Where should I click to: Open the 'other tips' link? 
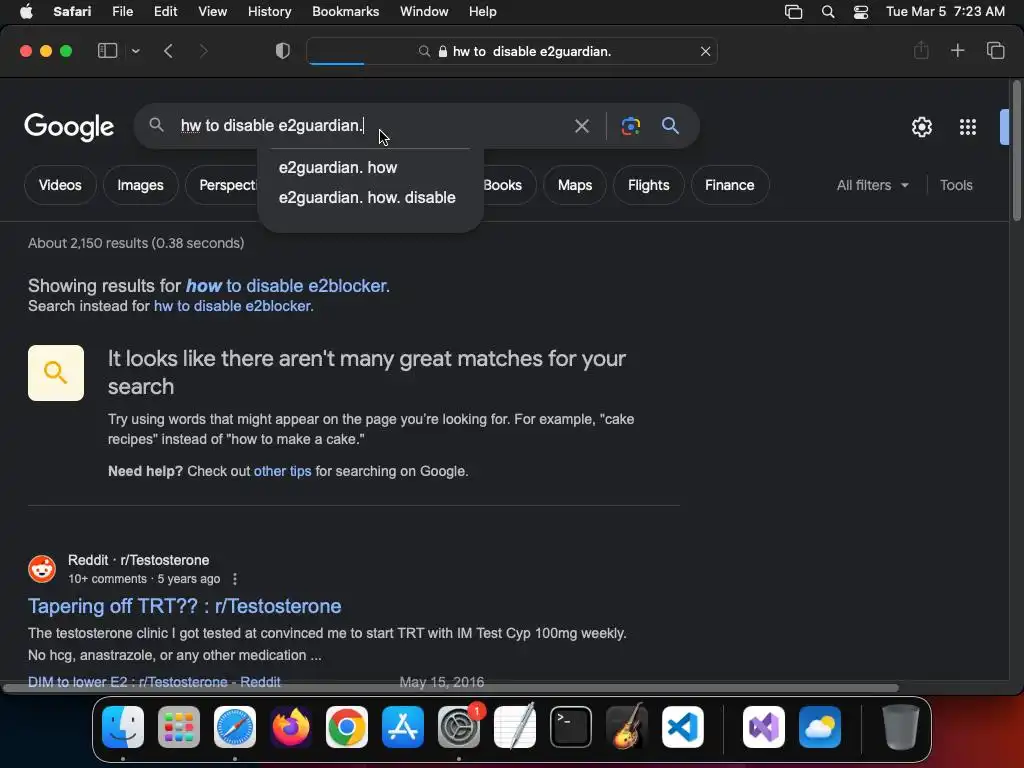click(282, 472)
